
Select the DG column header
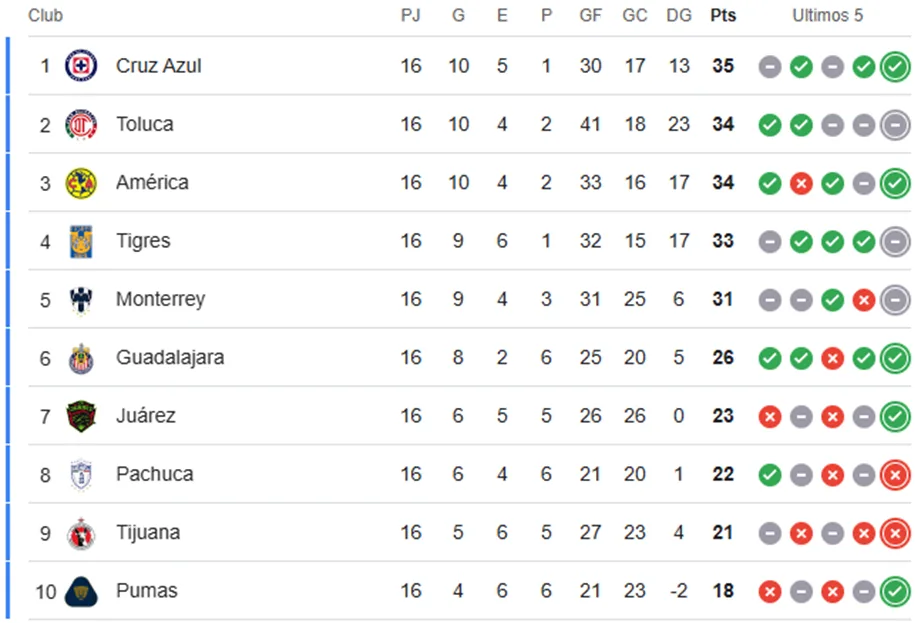click(x=679, y=16)
